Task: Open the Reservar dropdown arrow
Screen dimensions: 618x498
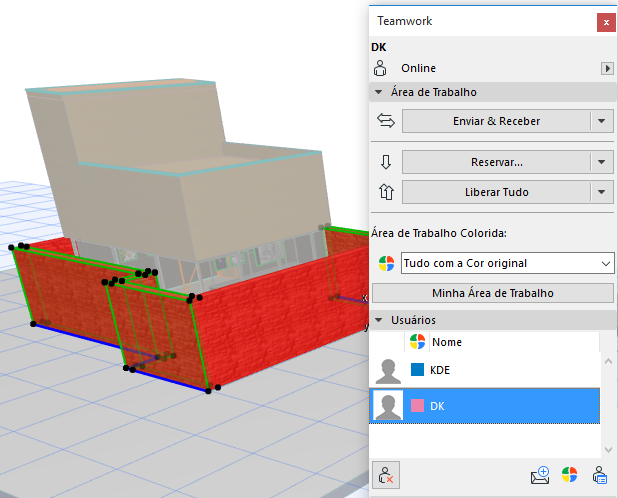Action: pos(601,162)
